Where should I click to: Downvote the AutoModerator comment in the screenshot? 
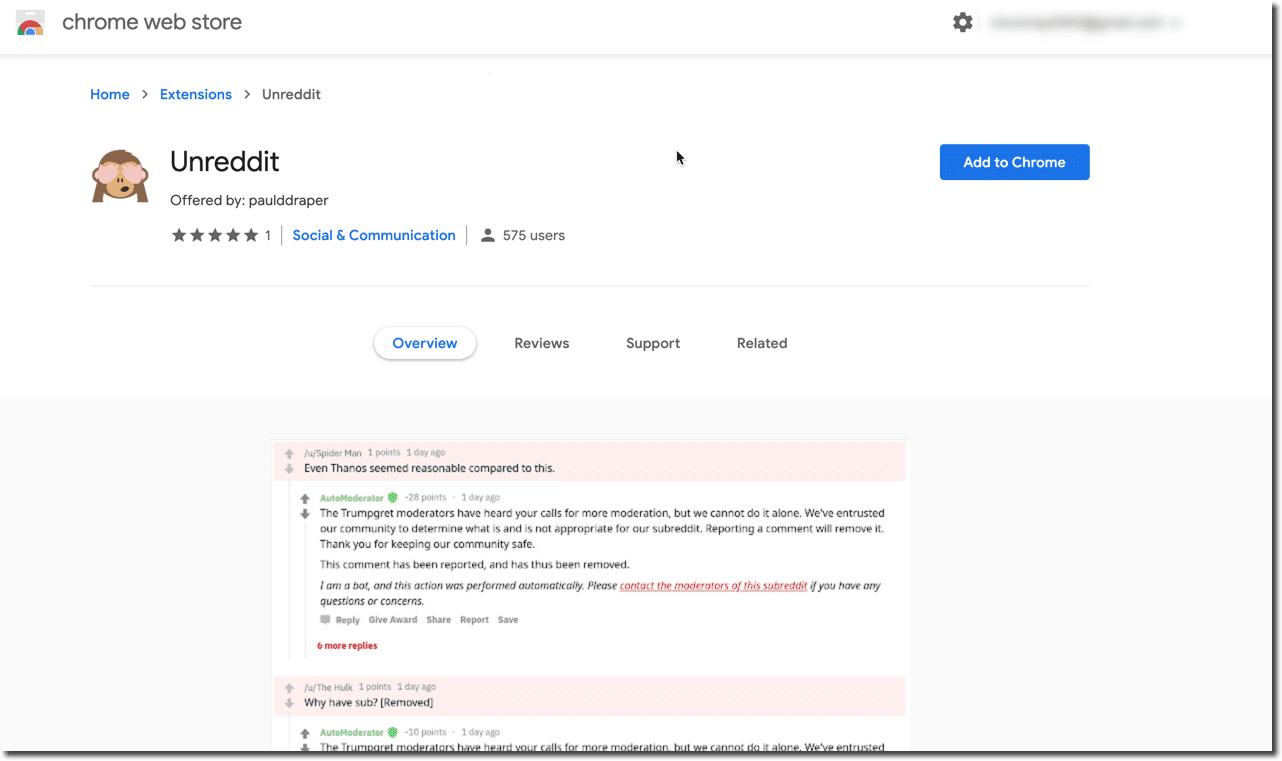click(x=304, y=514)
